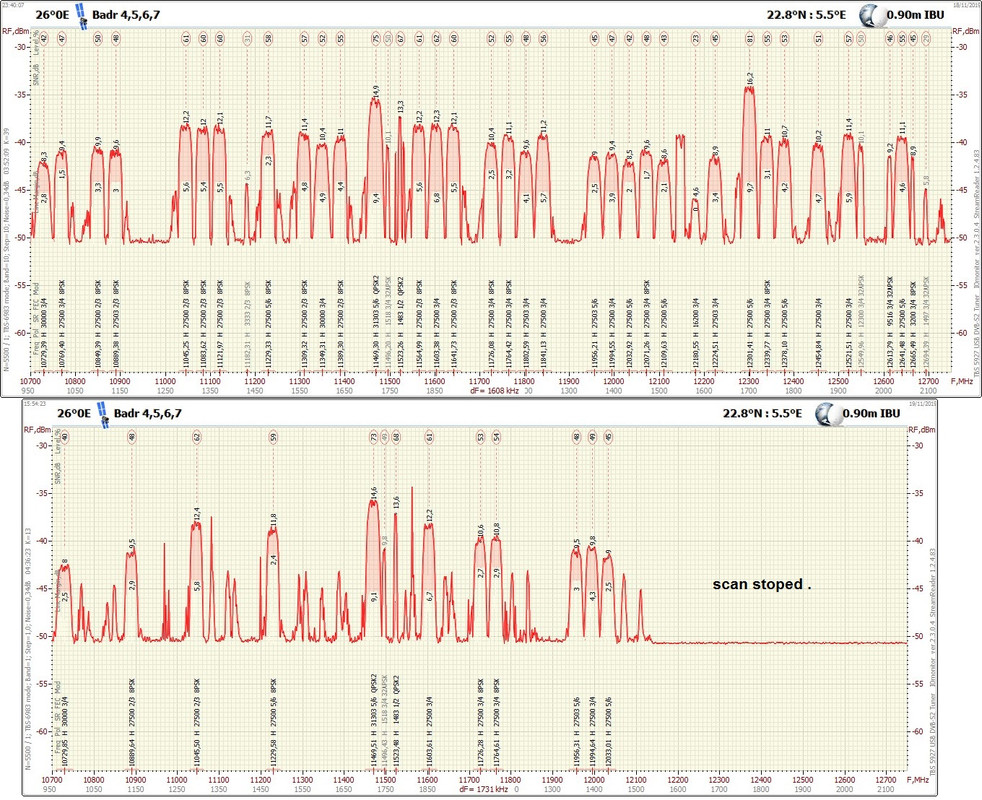Select the level marker 75 in the top chart
This screenshot has height=800, width=982.
point(375,38)
